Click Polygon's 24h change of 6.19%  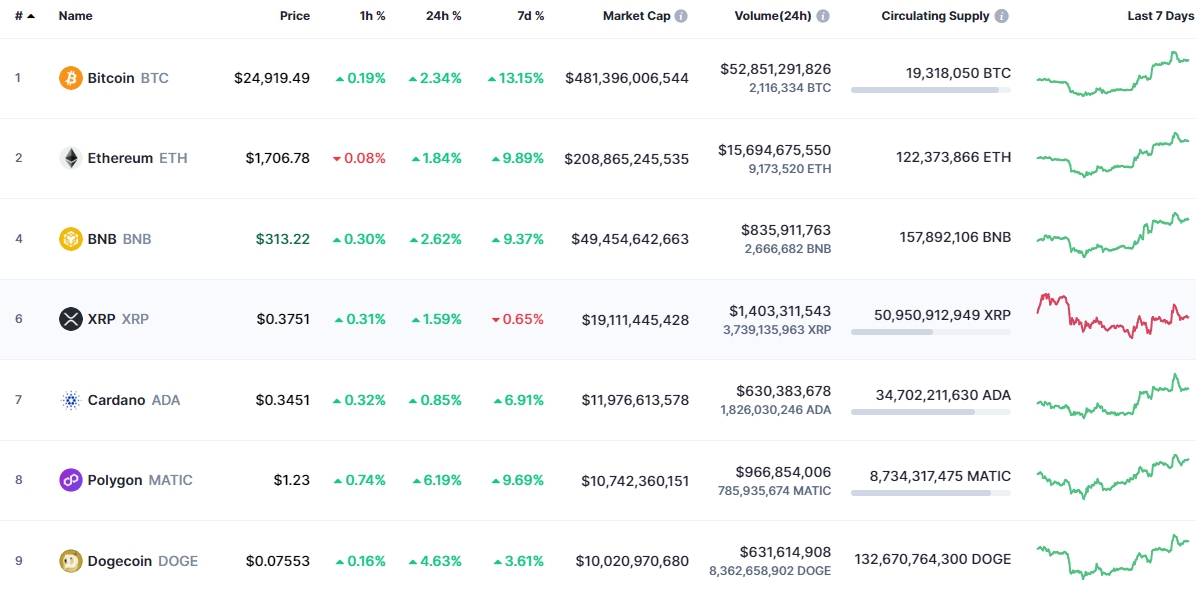pyautogui.click(x=437, y=480)
